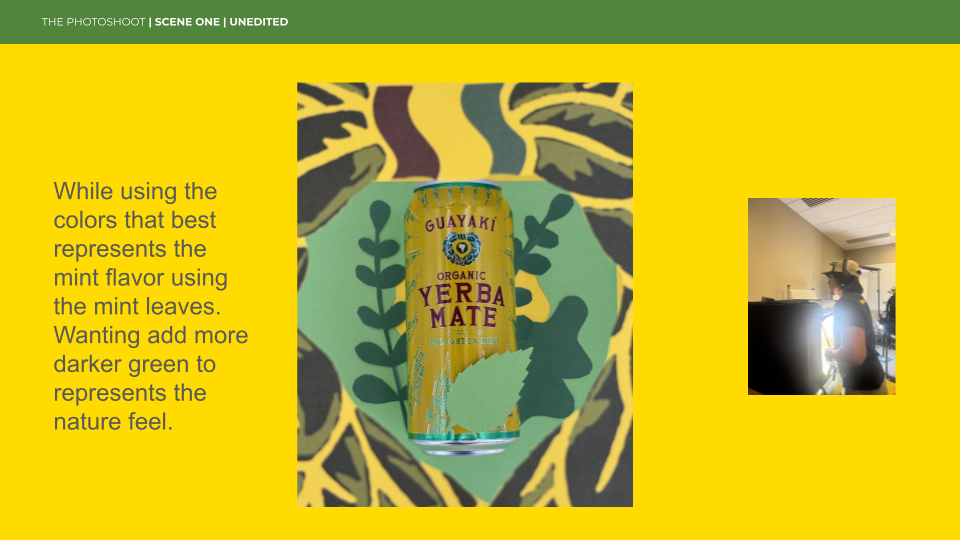The image size is (960, 540).
Task: Click the "THE PHOTOSHOOT" header text
Action: (93, 22)
